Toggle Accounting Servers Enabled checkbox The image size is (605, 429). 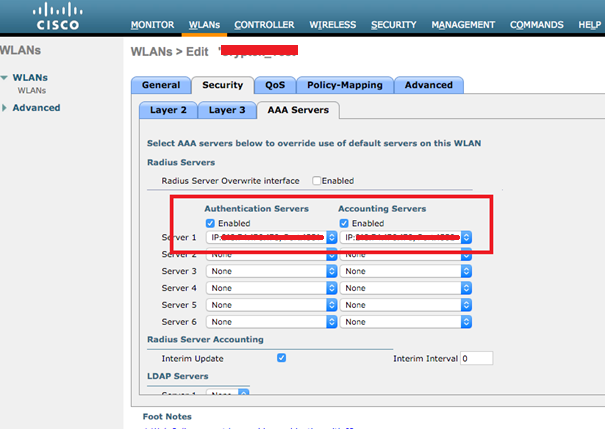pos(347,223)
